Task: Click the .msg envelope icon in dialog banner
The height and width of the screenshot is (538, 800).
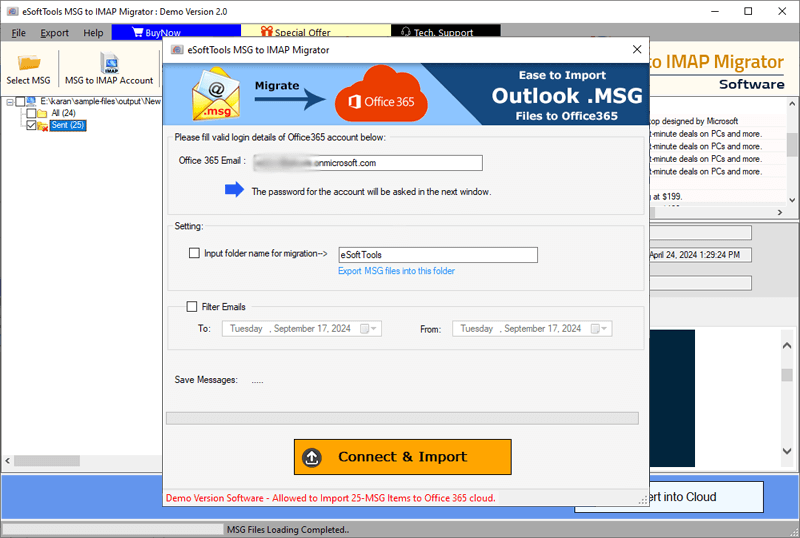Action: tap(216, 95)
